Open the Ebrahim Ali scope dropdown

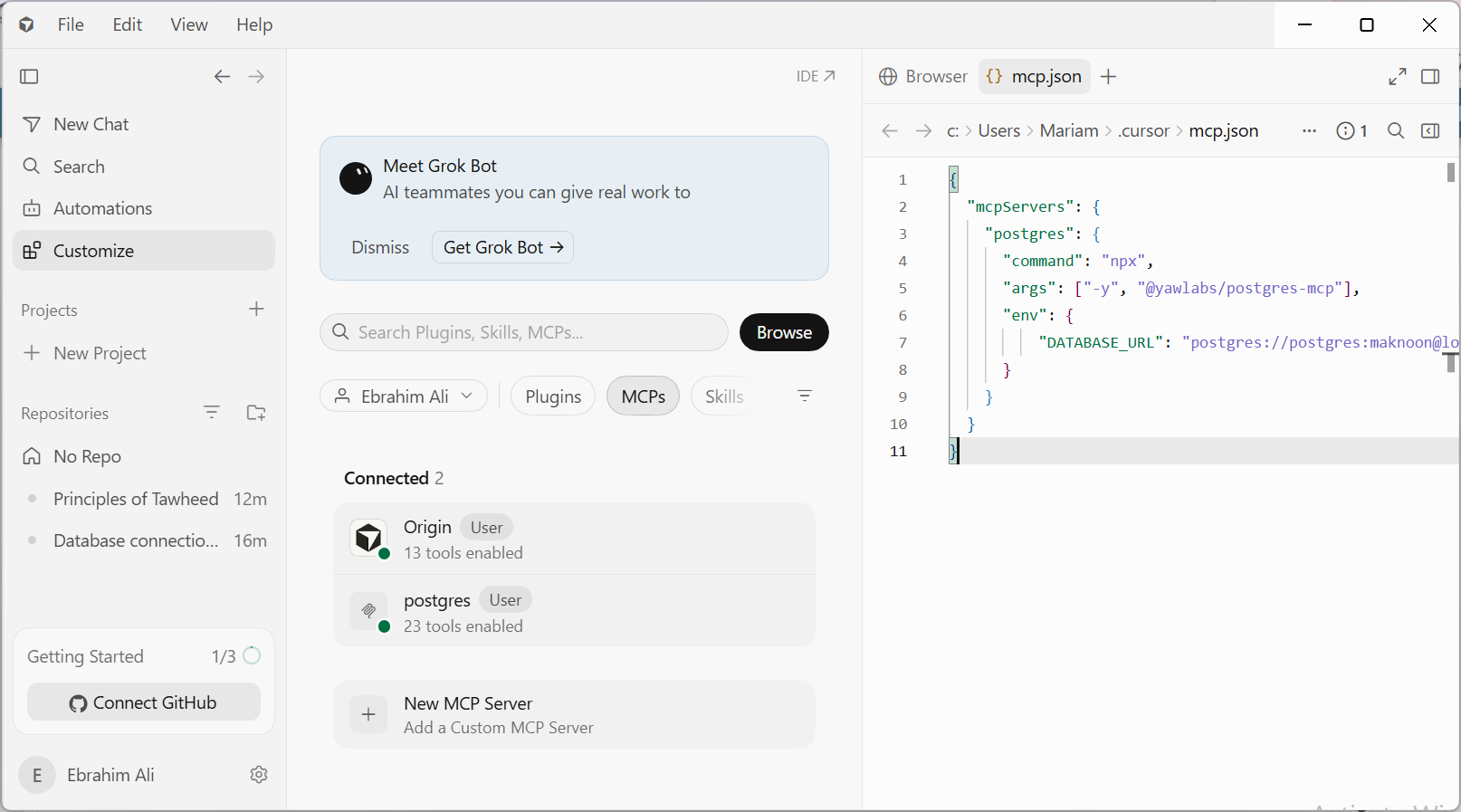coord(404,396)
